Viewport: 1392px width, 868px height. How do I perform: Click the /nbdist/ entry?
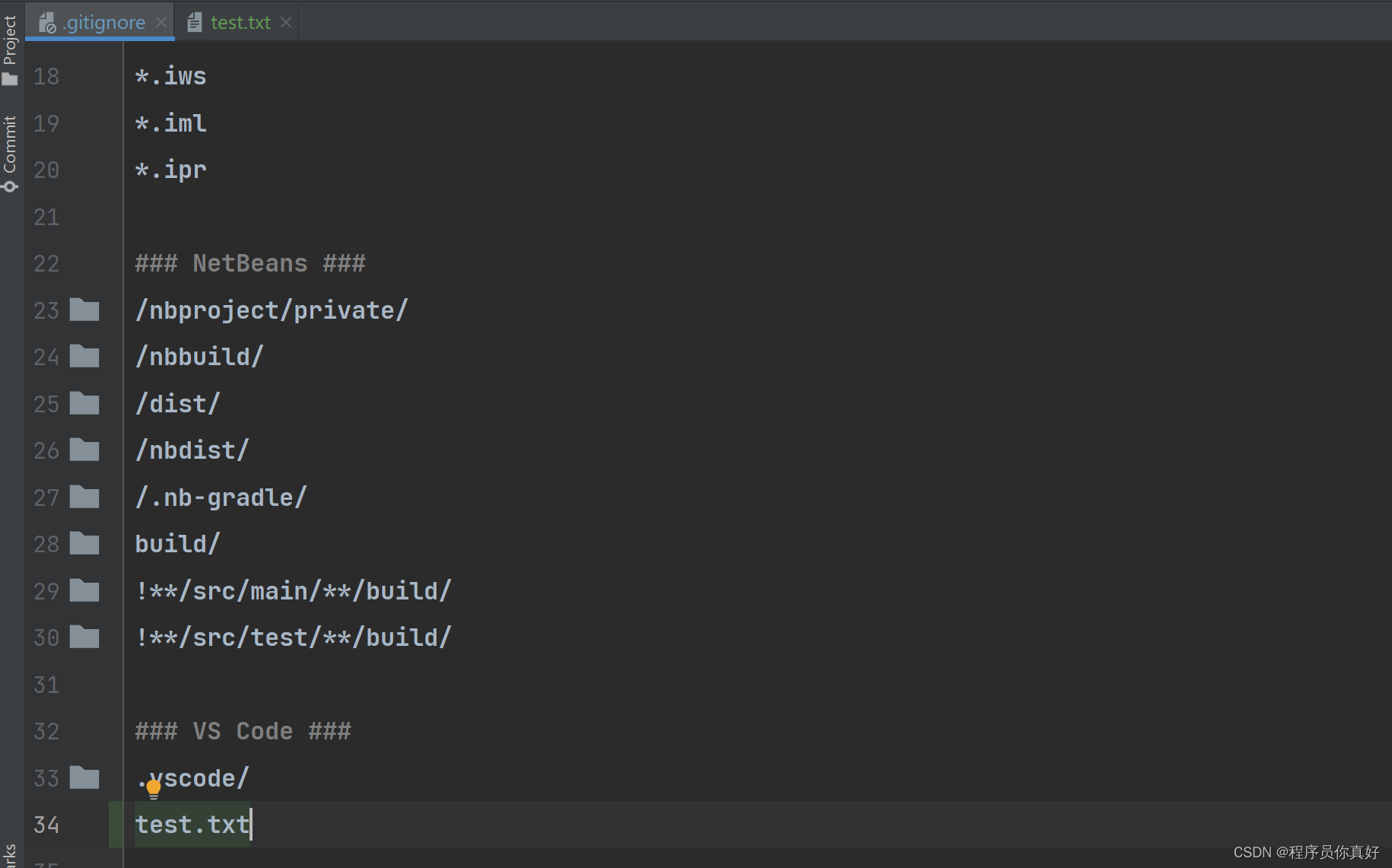(192, 450)
